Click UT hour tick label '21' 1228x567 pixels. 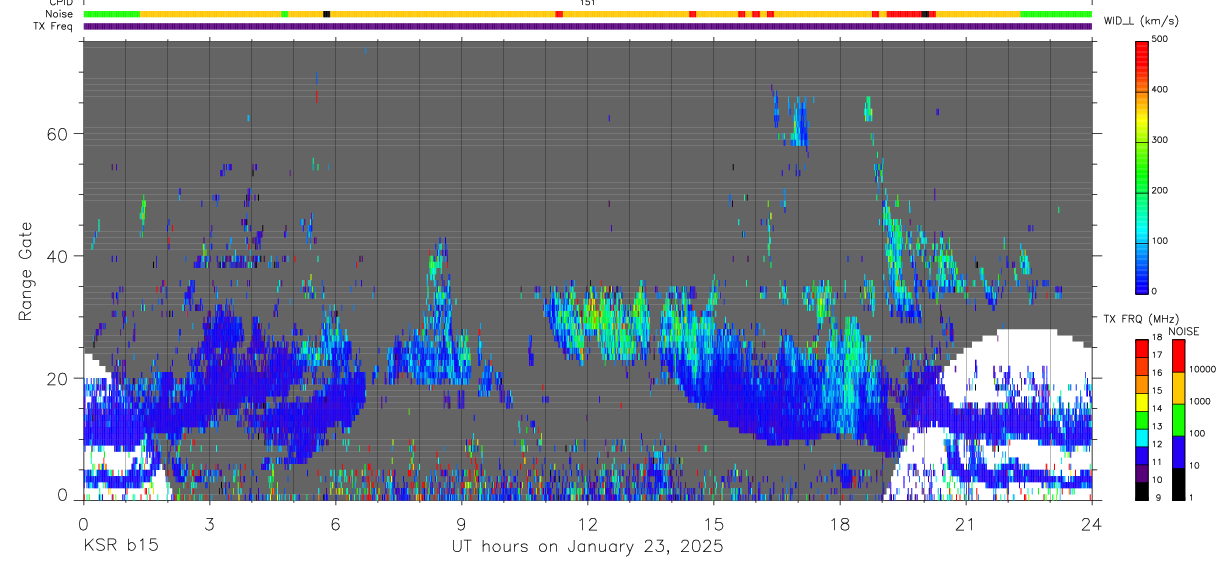966,523
